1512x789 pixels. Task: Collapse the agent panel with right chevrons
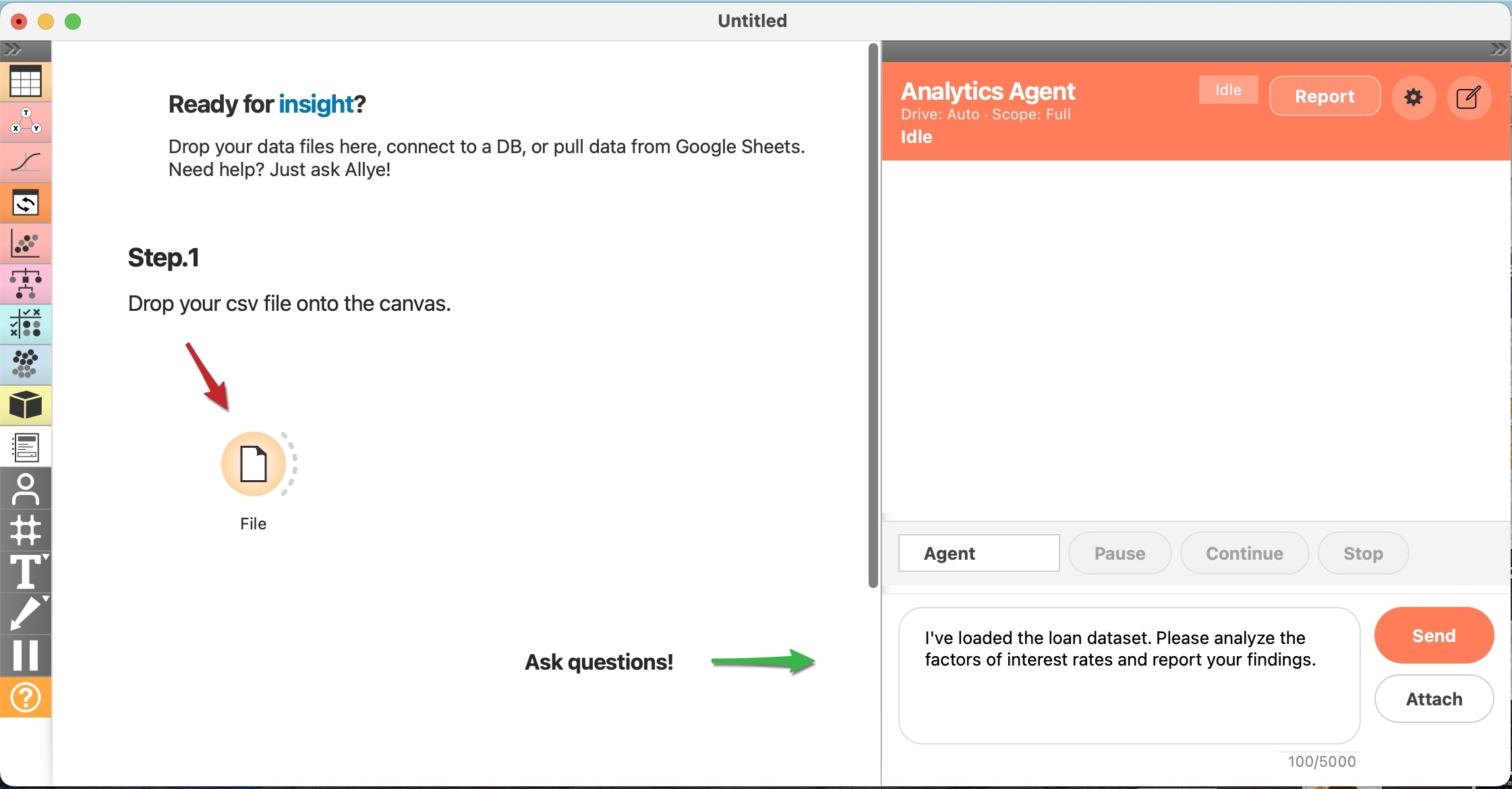point(1498,49)
